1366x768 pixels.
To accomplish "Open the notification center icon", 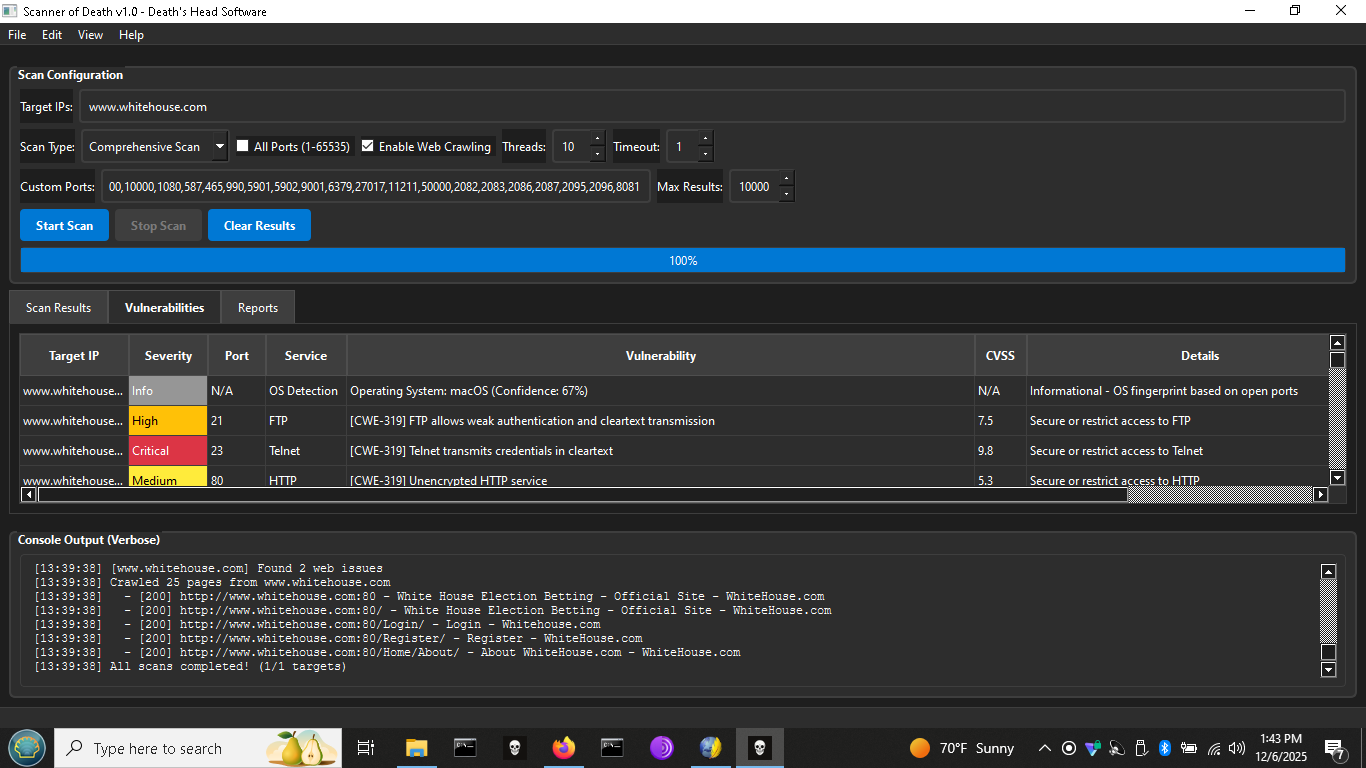I will click(x=1334, y=748).
